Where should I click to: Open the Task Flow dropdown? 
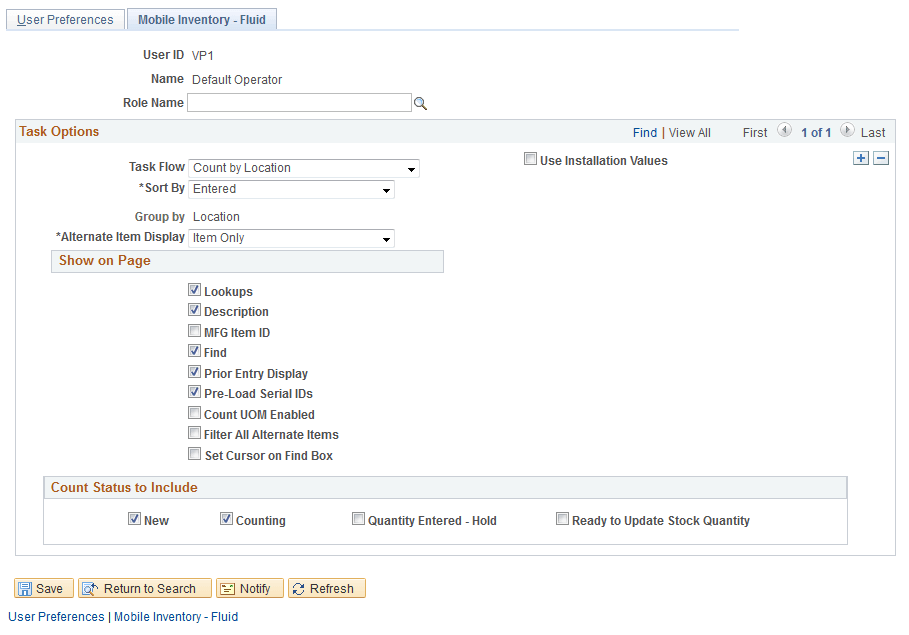tap(410, 168)
